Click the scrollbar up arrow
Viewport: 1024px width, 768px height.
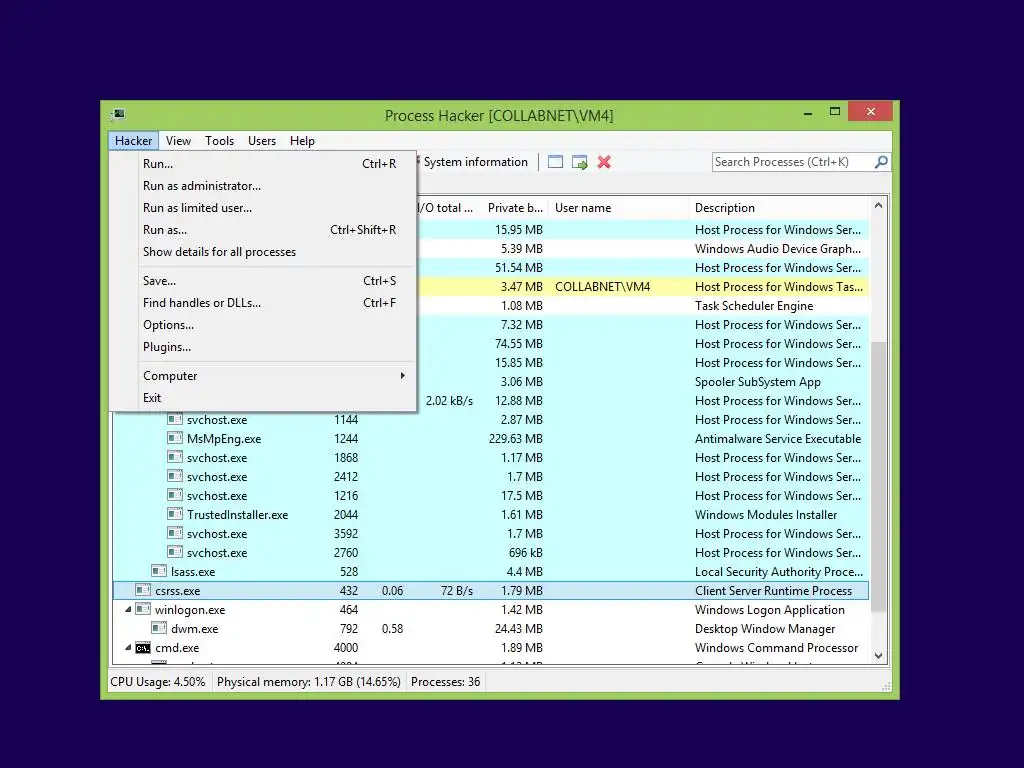click(878, 205)
